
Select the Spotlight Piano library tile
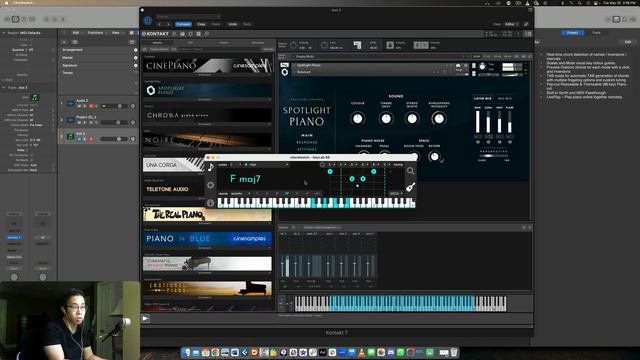(207, 90)
